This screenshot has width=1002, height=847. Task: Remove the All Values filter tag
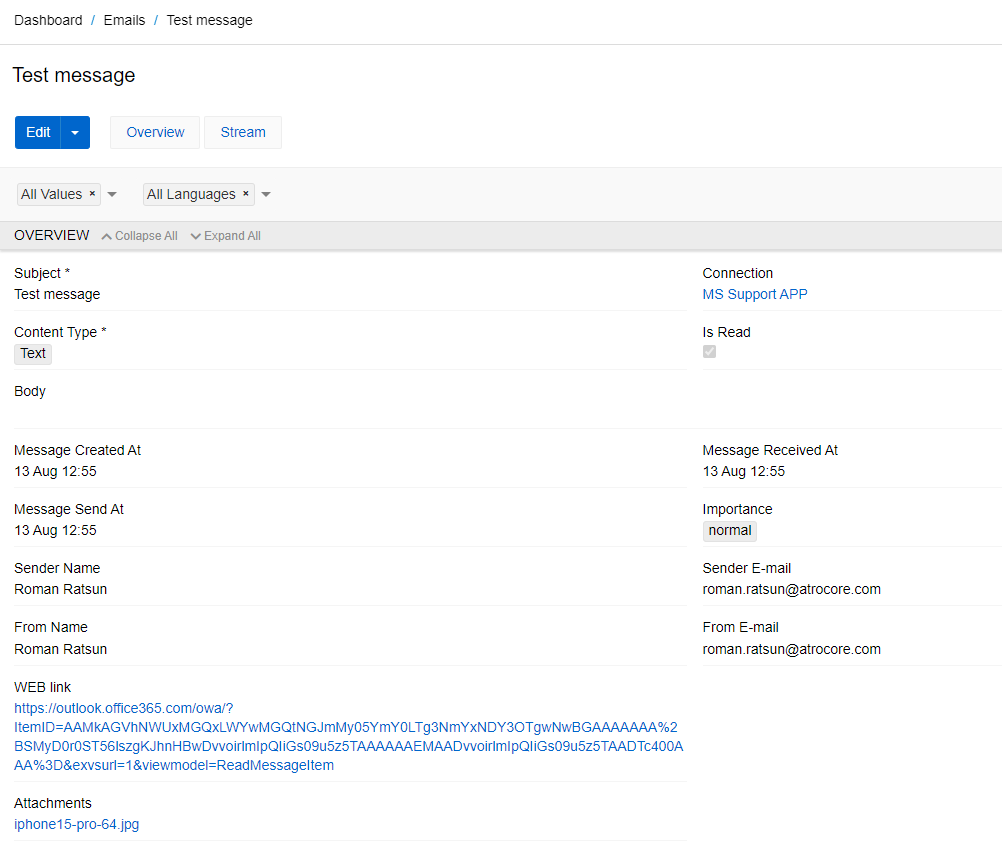91,194
